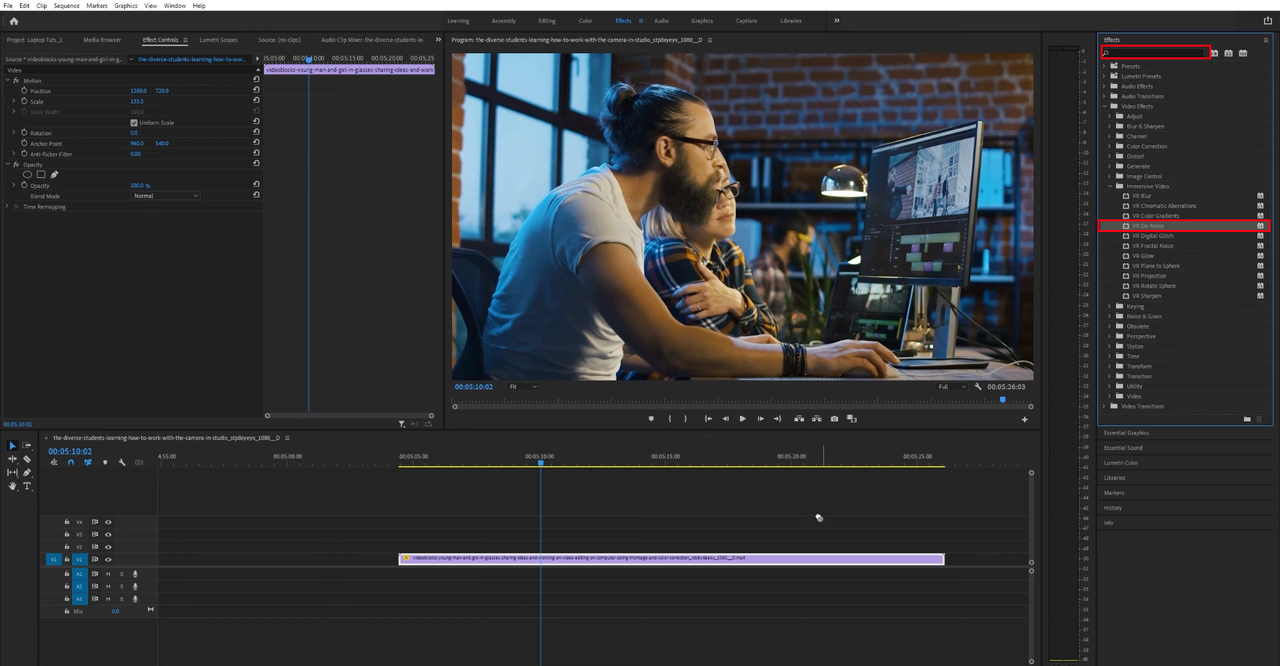The height and width of the screenshot is (666, 1280).
Task: Select rectangle mask tool under Opacity
Action: coord(41,174)
